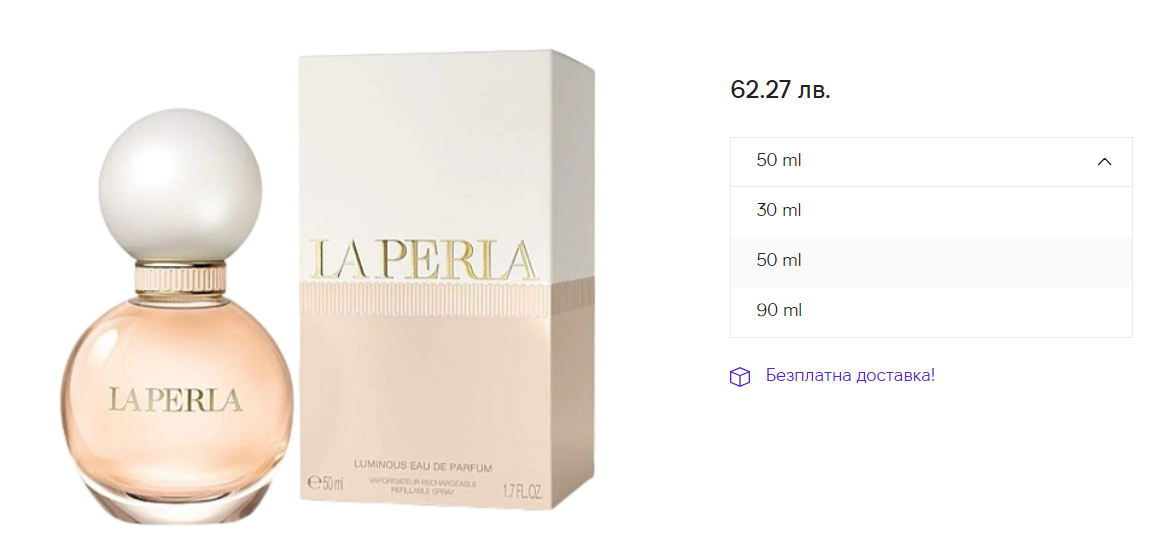Click the gold LA PERLA logo on box
1165x559 pixels.
(424, 259)
